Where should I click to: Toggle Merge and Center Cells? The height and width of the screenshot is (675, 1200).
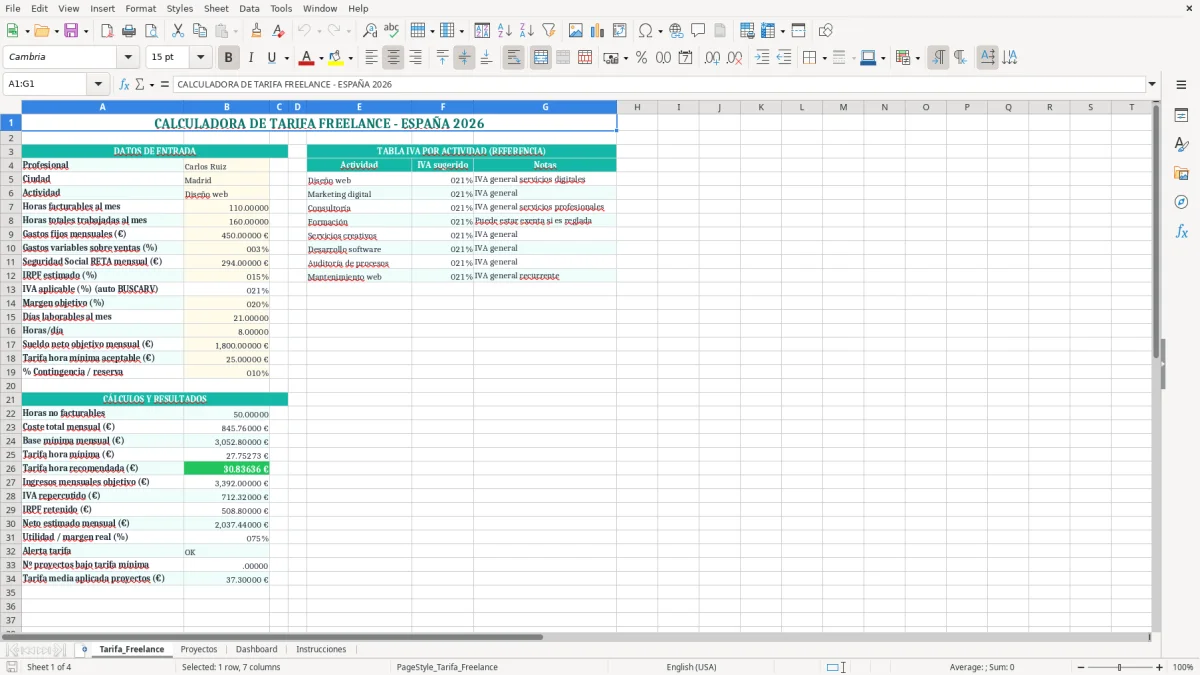click(x=540, y=58)
